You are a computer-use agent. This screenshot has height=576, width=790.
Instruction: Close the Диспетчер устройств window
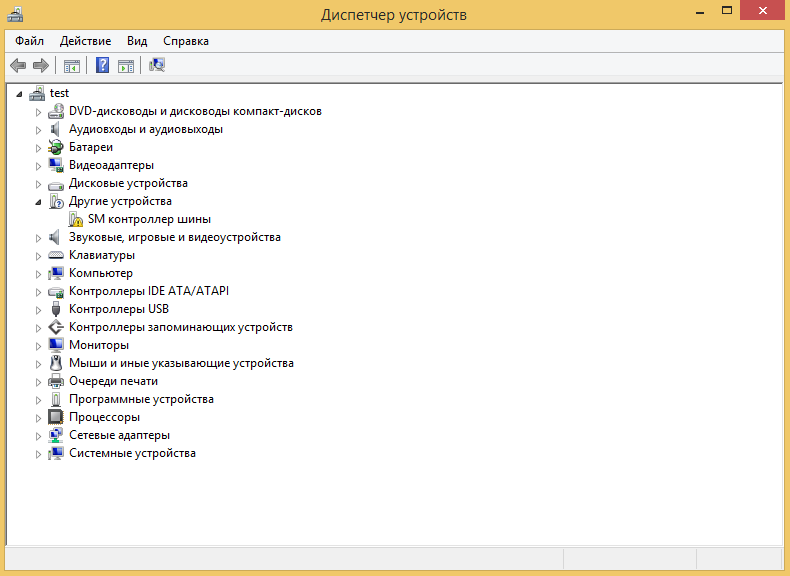click(763, 10)
